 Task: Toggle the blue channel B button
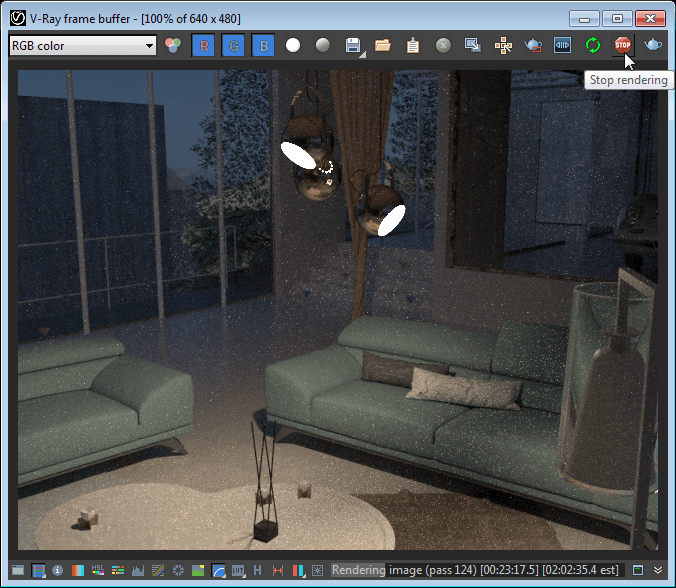point(264,45)
